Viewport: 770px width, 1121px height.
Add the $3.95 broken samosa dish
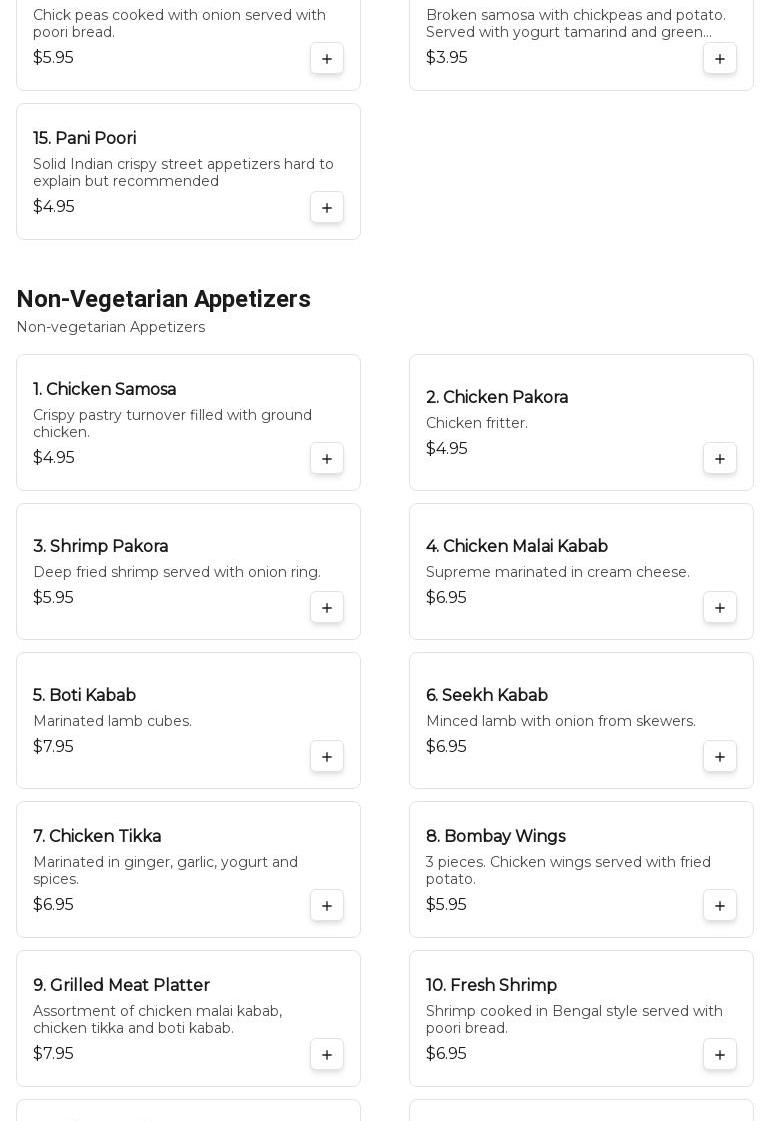(x=720, y=59)
